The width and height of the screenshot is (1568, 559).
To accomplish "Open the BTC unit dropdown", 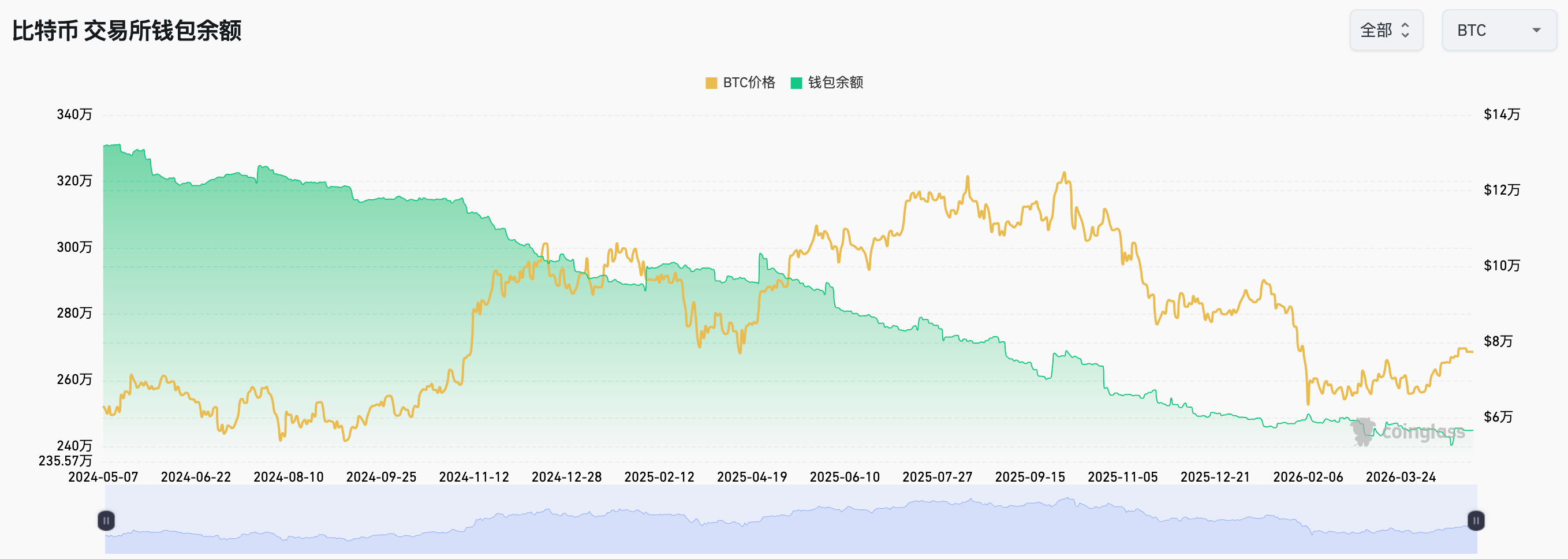I will pyautogui.click(x=1498, y=31).
